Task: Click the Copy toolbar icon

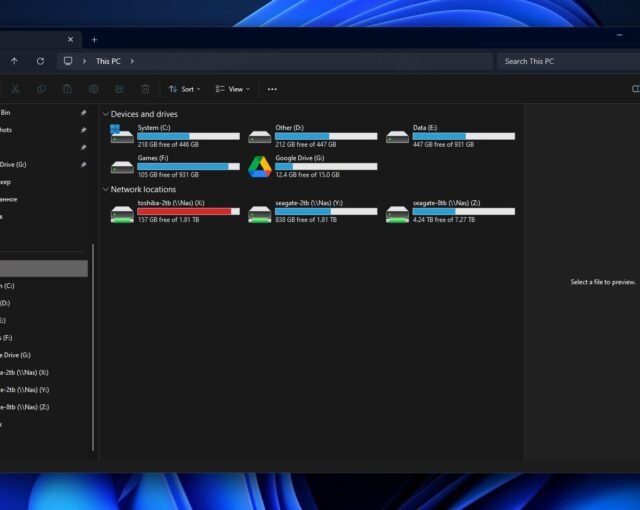Action: (x=41, y=89)
